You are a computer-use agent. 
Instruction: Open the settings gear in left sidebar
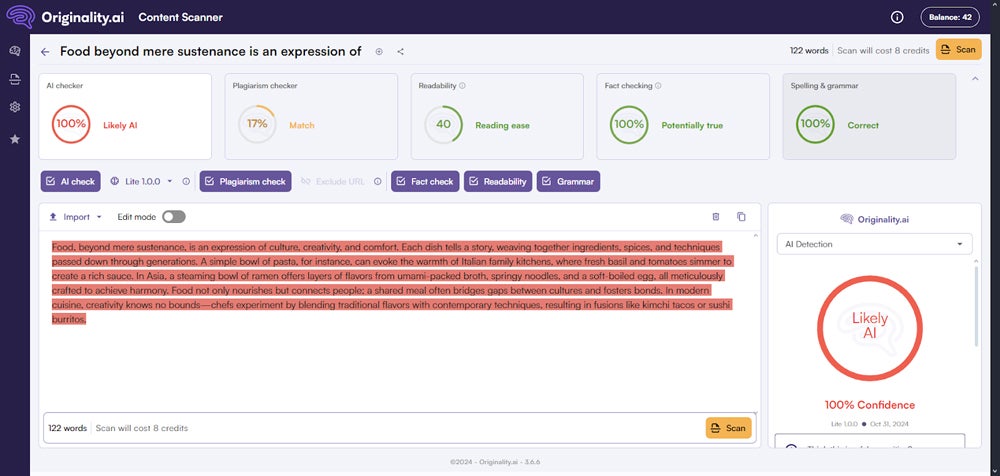tap(15, 107)
